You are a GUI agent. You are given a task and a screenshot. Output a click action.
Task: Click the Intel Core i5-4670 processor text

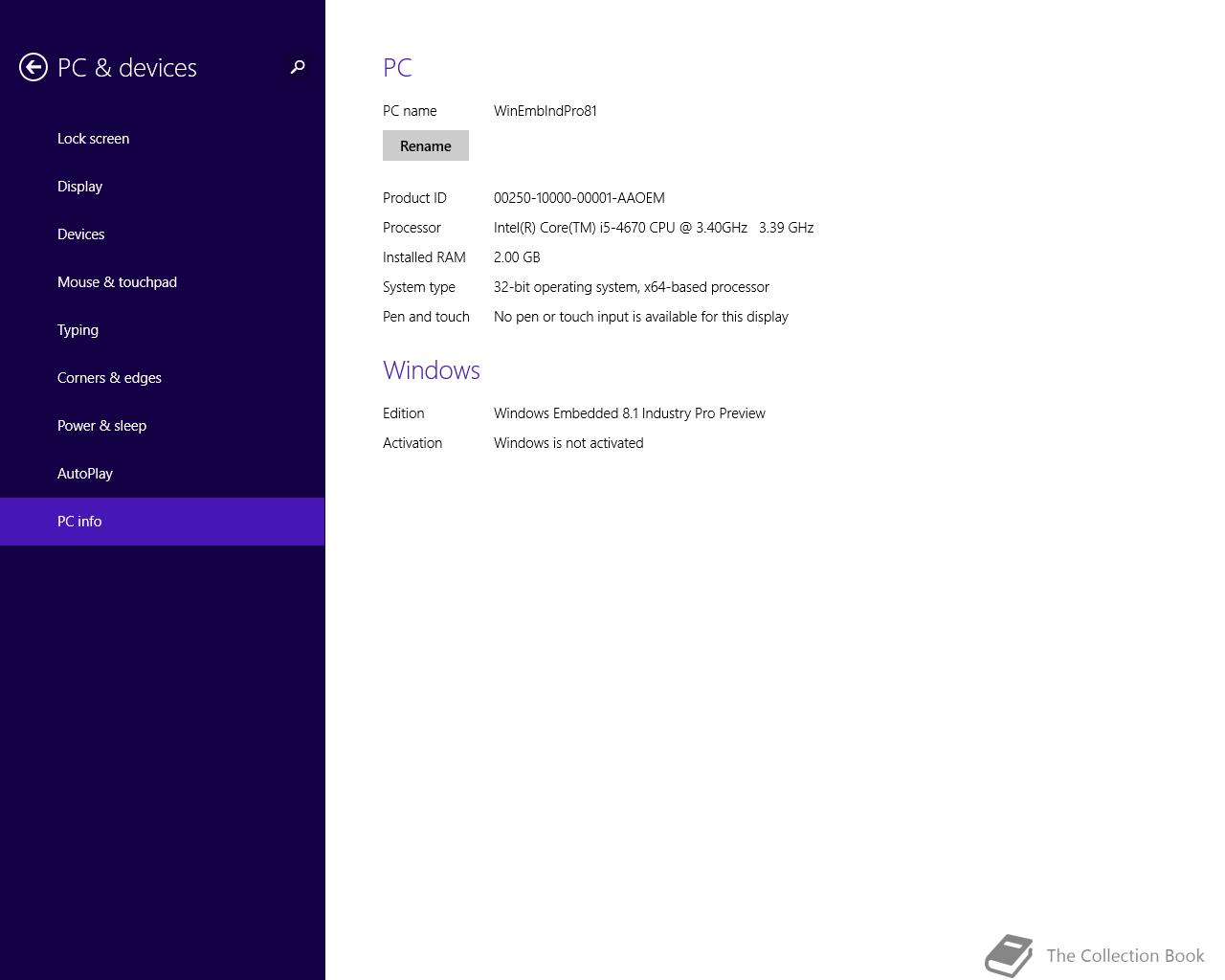[654, 228]
